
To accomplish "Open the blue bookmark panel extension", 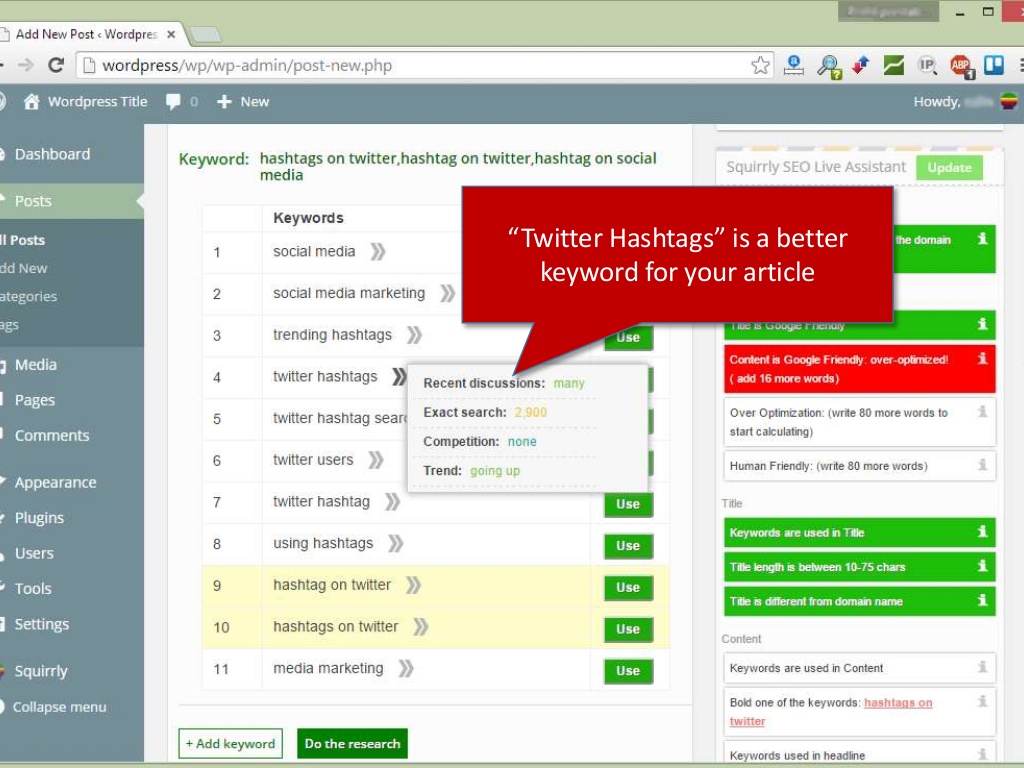I will [994, 65].
